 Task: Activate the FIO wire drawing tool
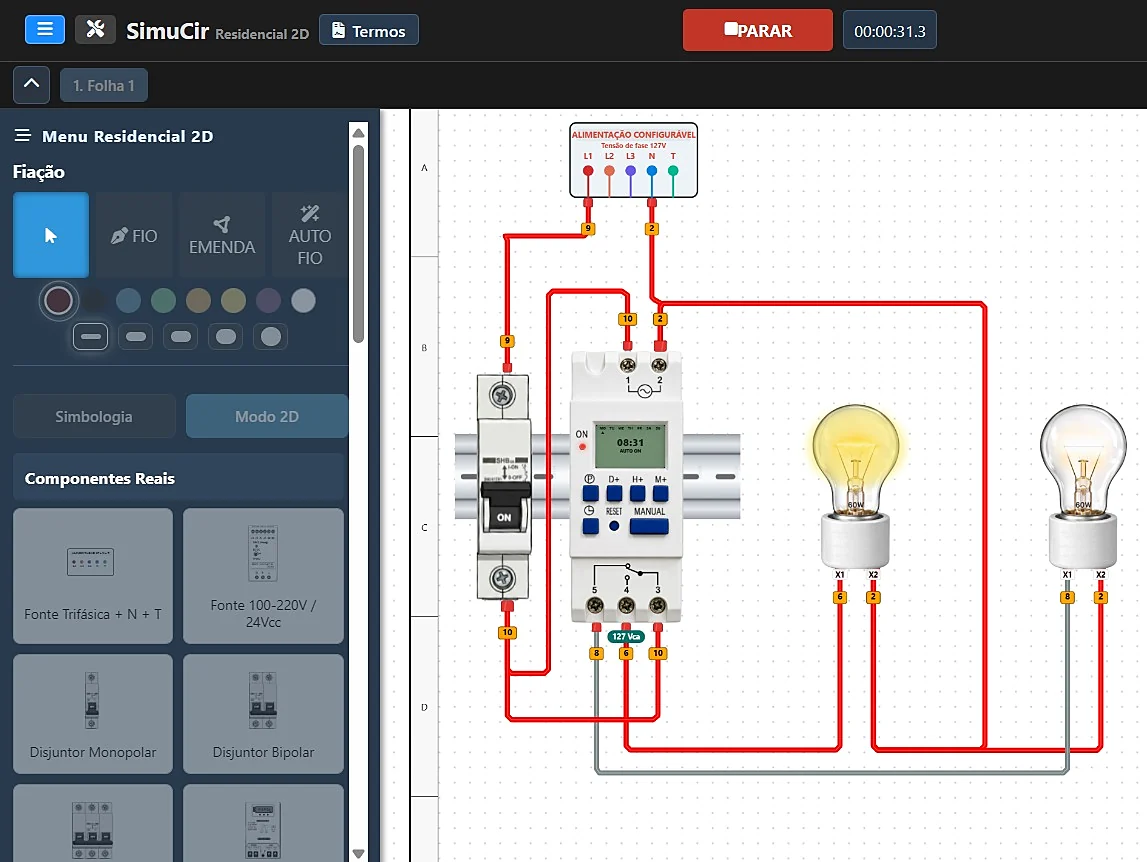[135, 235]
